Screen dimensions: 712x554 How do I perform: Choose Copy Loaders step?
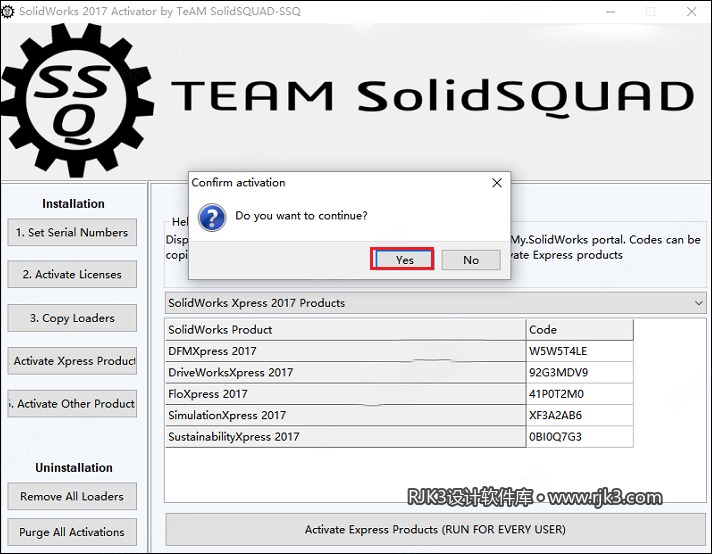click(72, 318)
